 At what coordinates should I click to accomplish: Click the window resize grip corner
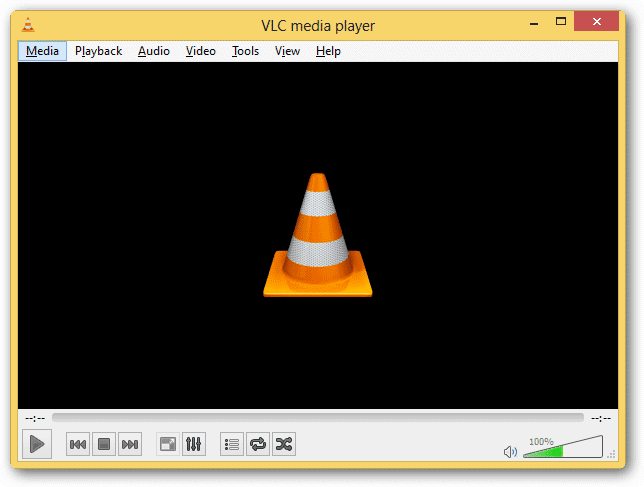pos(612,454)
